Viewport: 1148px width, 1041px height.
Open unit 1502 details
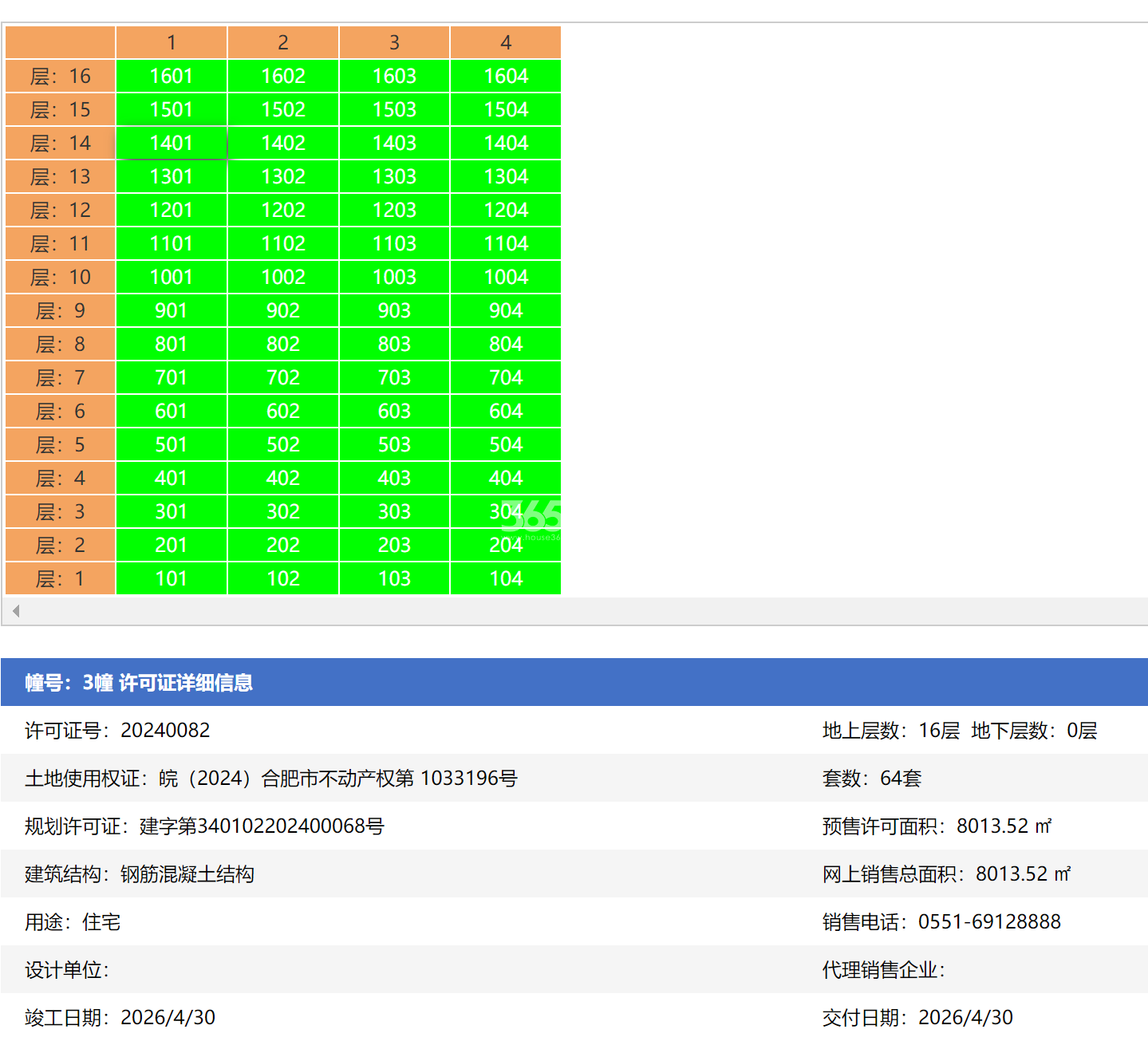[283, 109]
